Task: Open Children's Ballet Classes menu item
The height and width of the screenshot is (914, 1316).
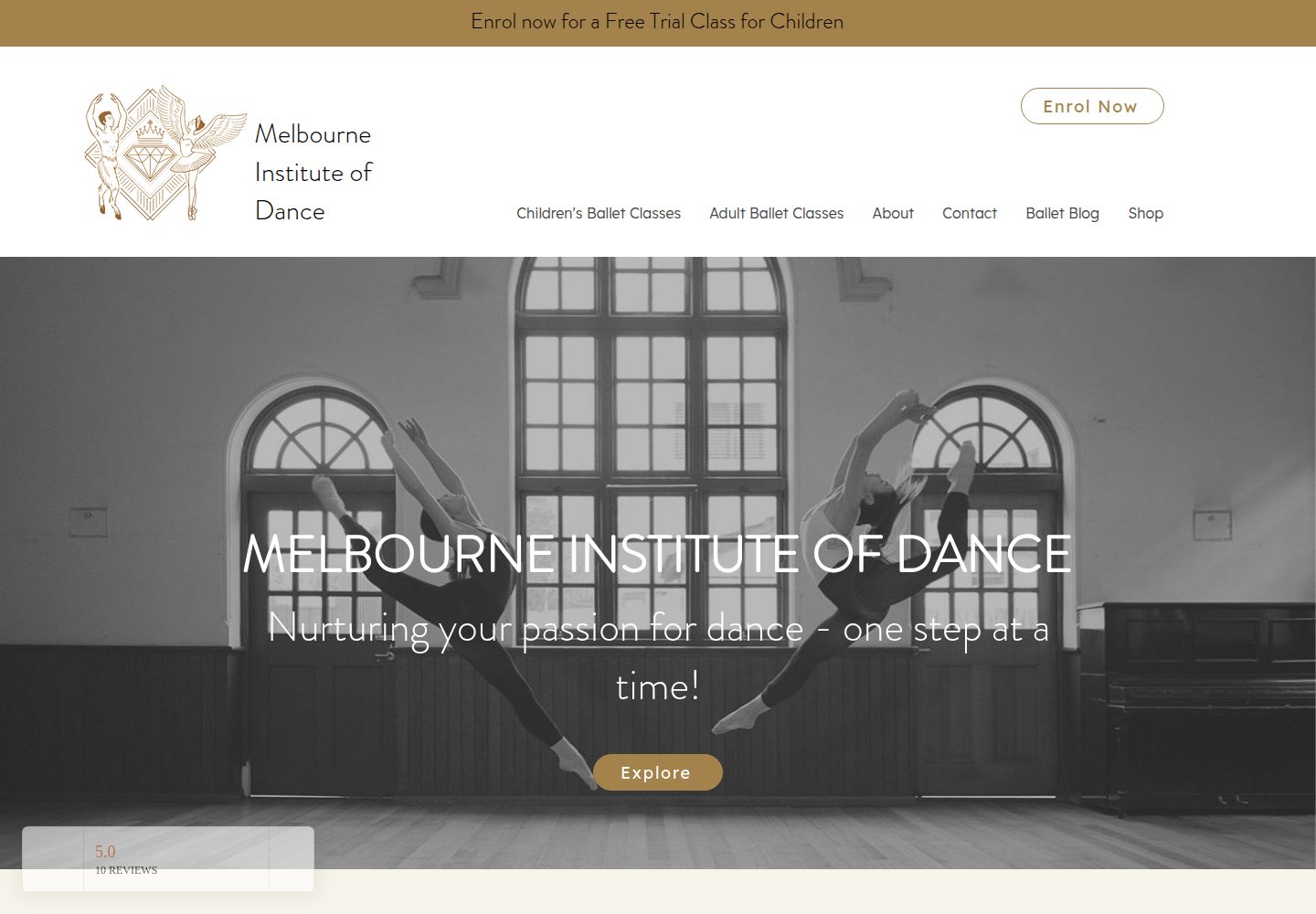Action: [x=599, y=213]
